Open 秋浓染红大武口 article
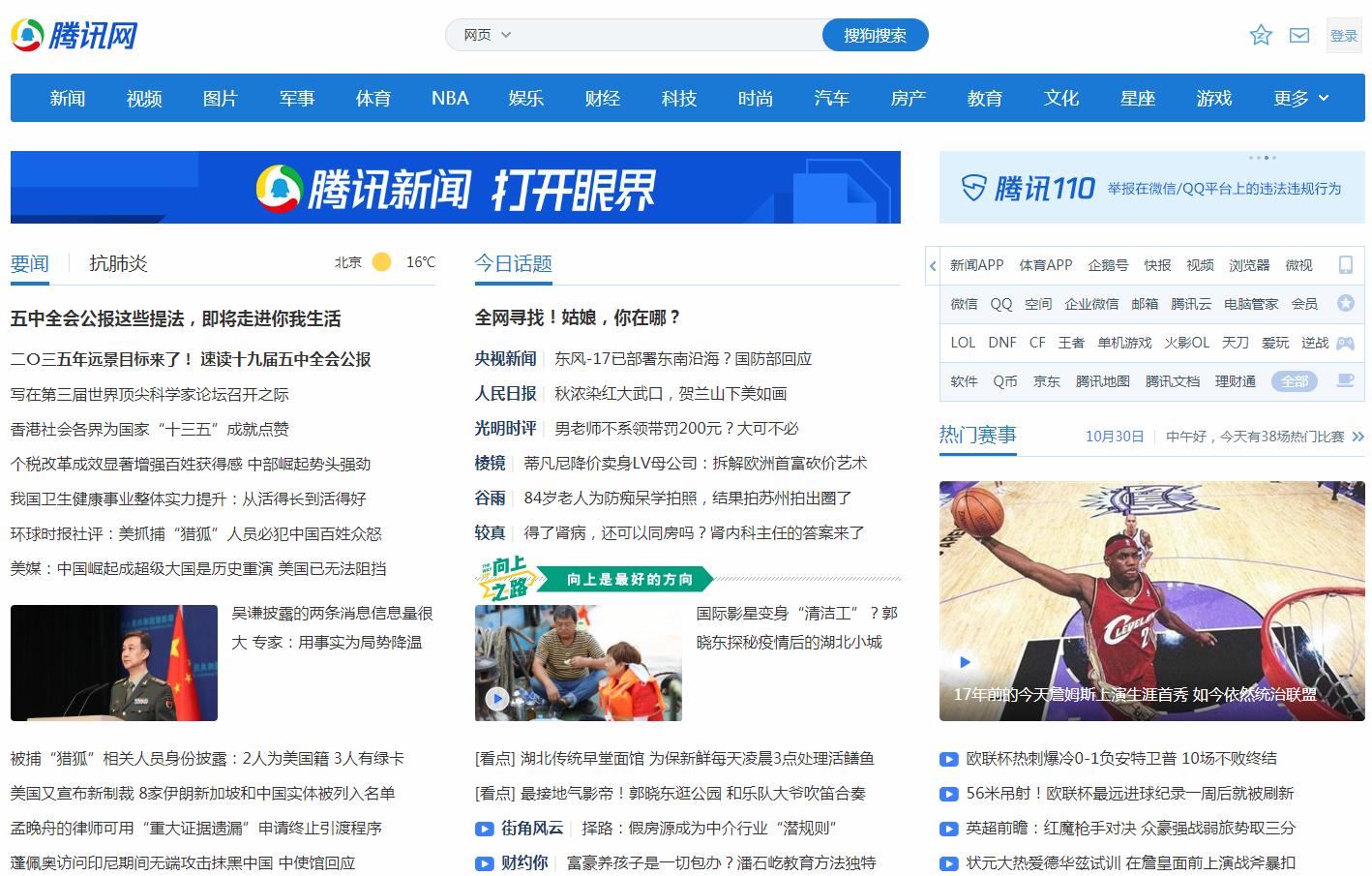The height and width of the screenshot is (876, 1372). pyautogui.click(x=671, y=394)
